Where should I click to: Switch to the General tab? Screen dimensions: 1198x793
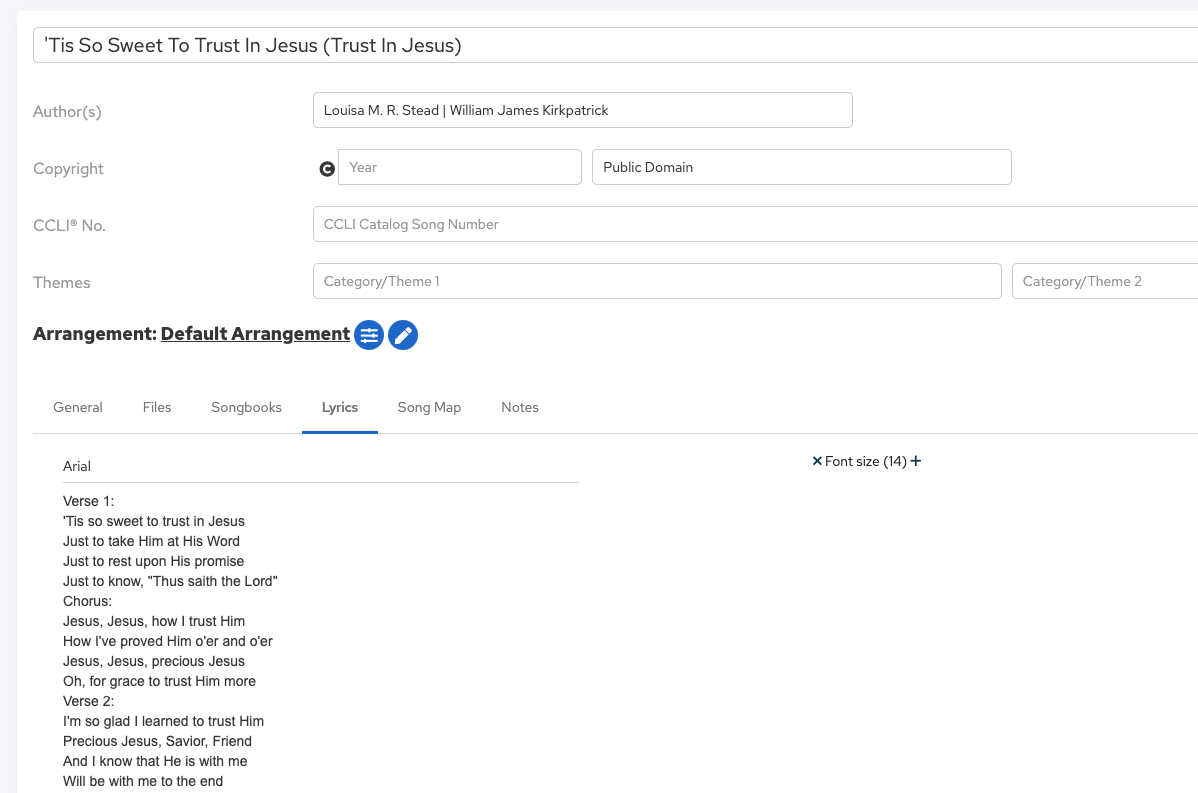tap(78, 407)
